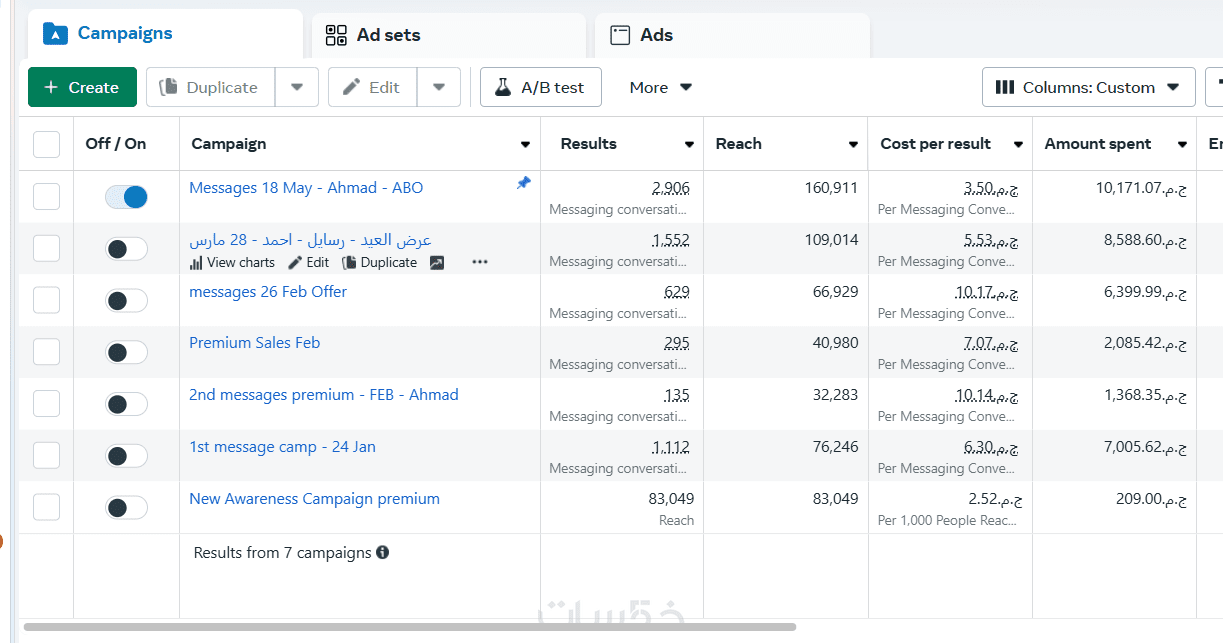
Task: Click the pin icon on Messages 18 May campaign
Action: pos(523,183)
